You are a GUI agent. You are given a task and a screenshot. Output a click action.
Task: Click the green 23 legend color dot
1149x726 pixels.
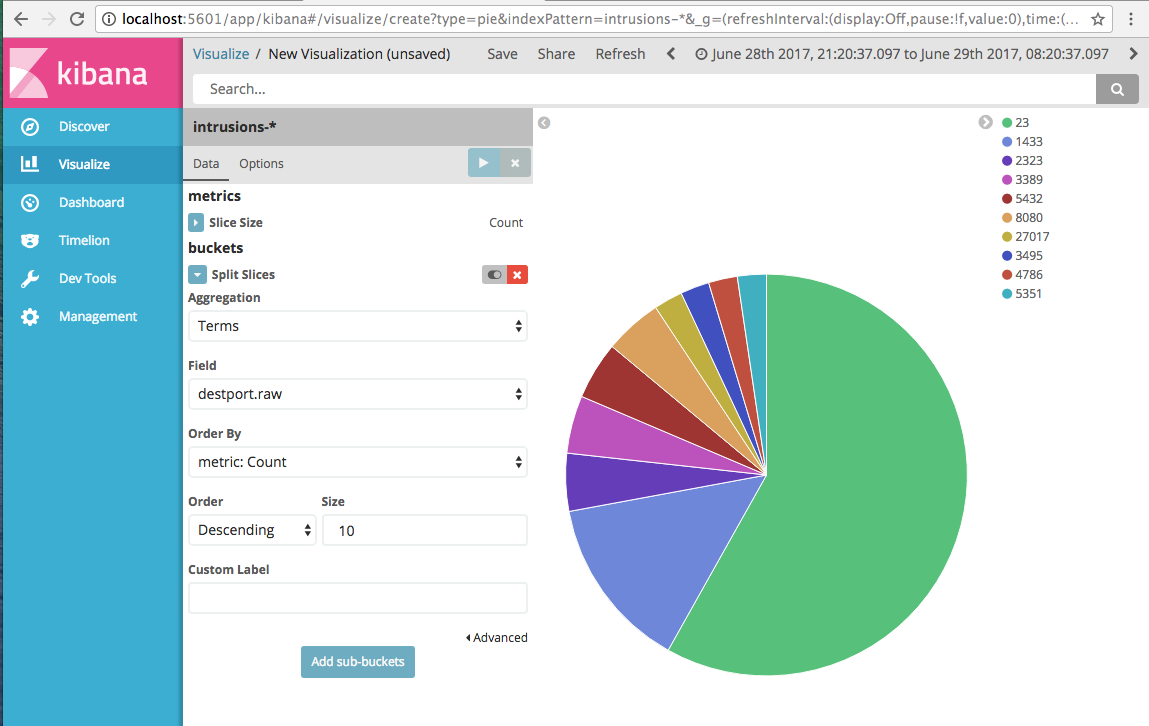[1007, 123]
